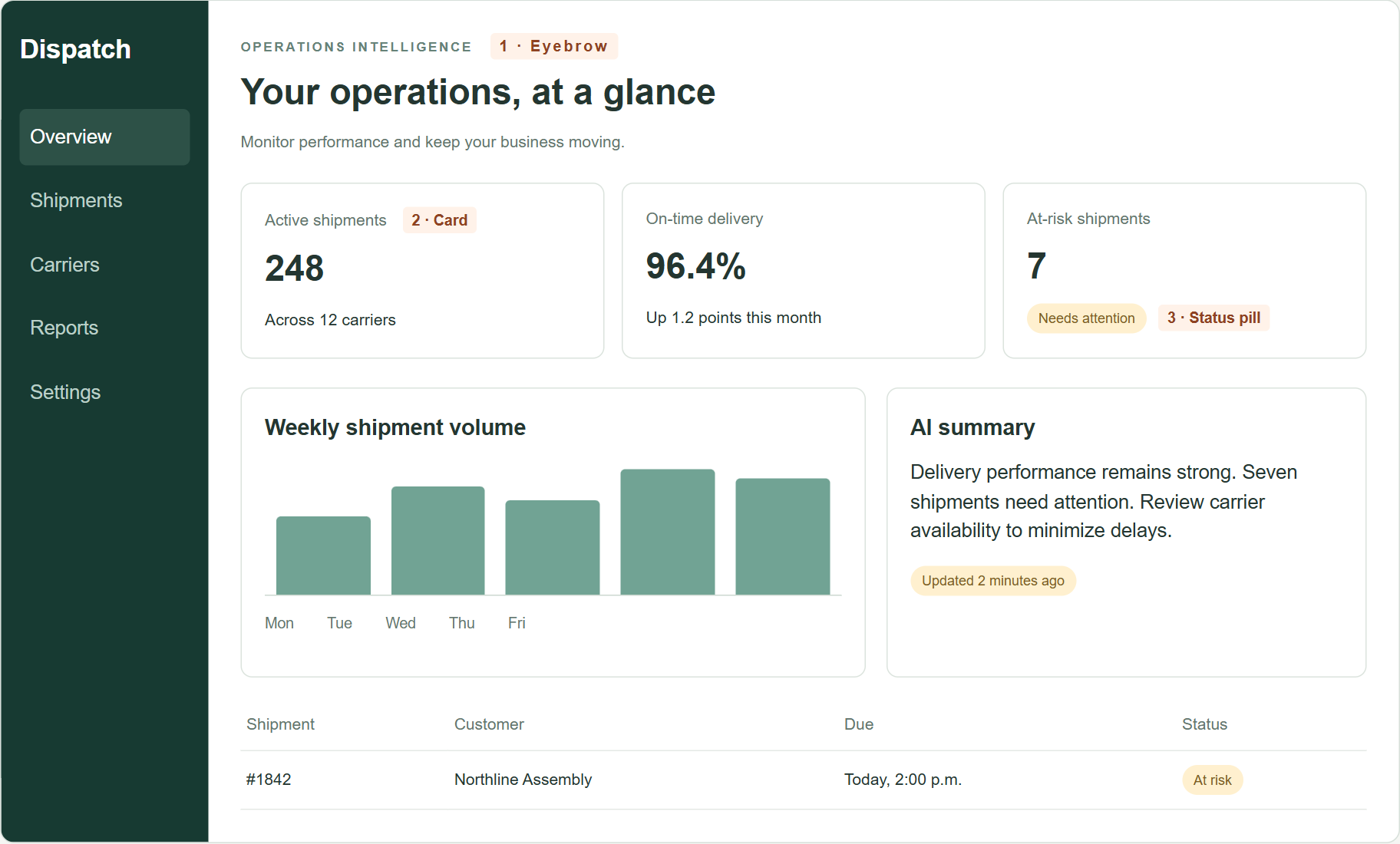Click the Operations Intelligence eyebrow text

tap(356, 47)
